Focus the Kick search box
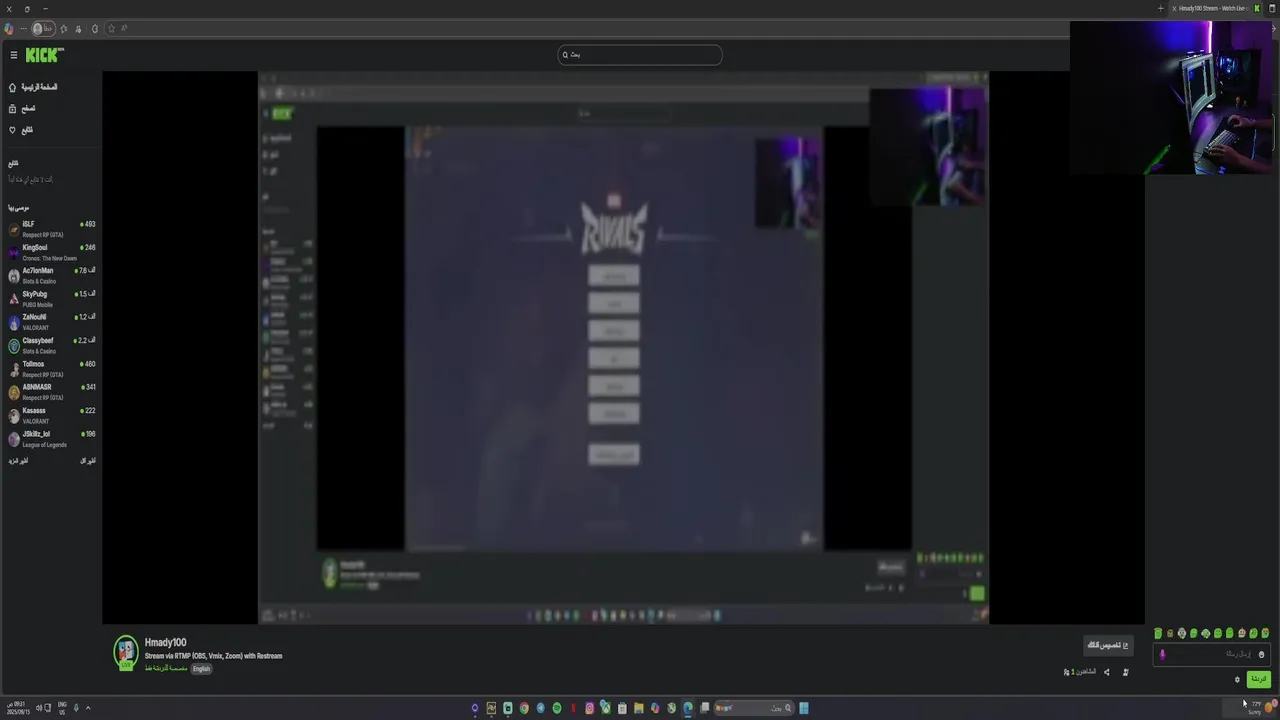 [640, 55]
